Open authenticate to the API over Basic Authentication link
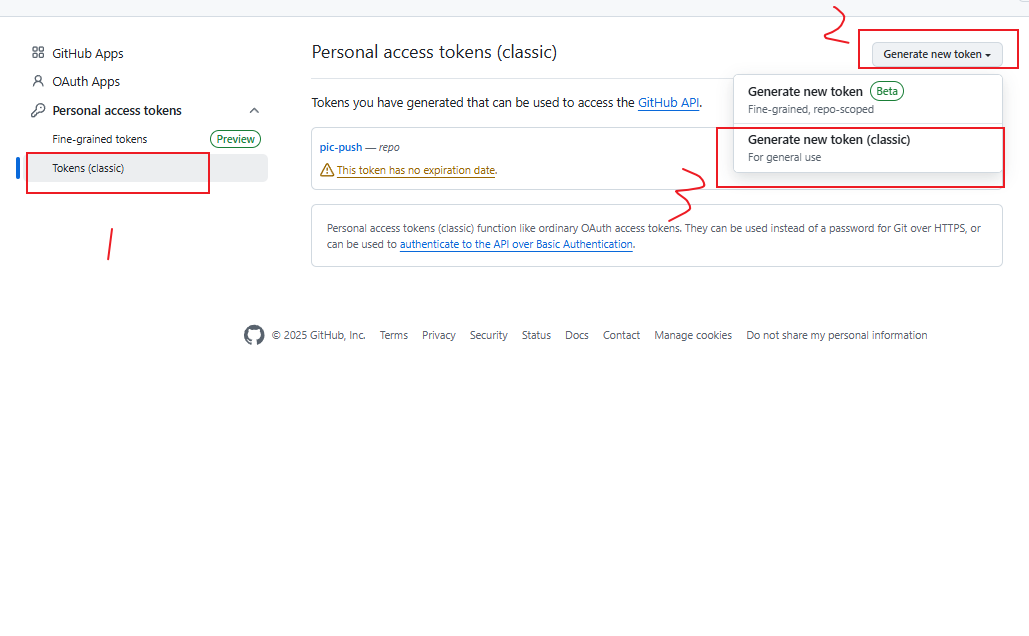This screenshot has height=636, width=1029. click(x=516, y=244)
